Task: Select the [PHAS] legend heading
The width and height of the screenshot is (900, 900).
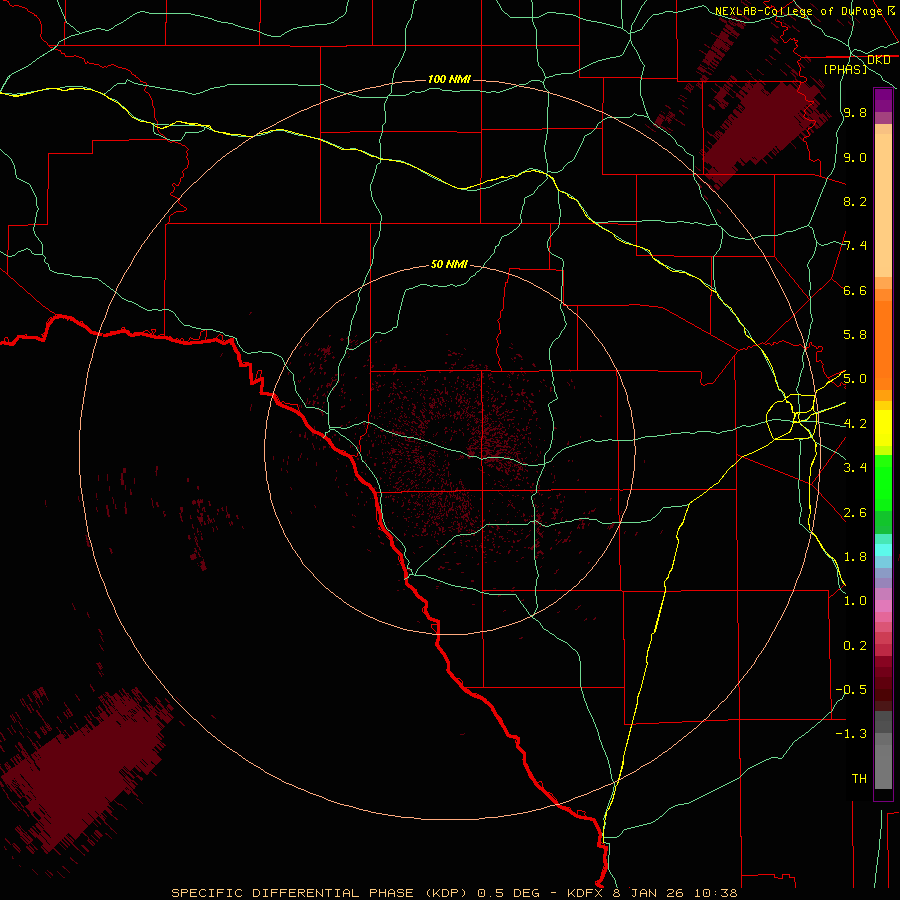Action: tap(845, 70)
